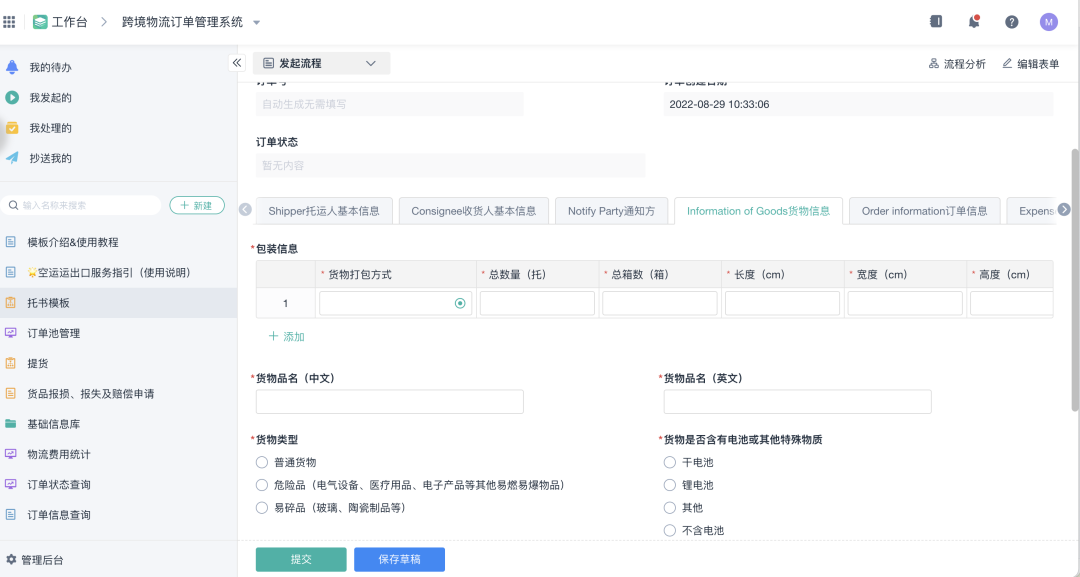Expand the 发起流程 dropdown
This screenshot has height=577, width=1080.
click(x=321, y=63)
